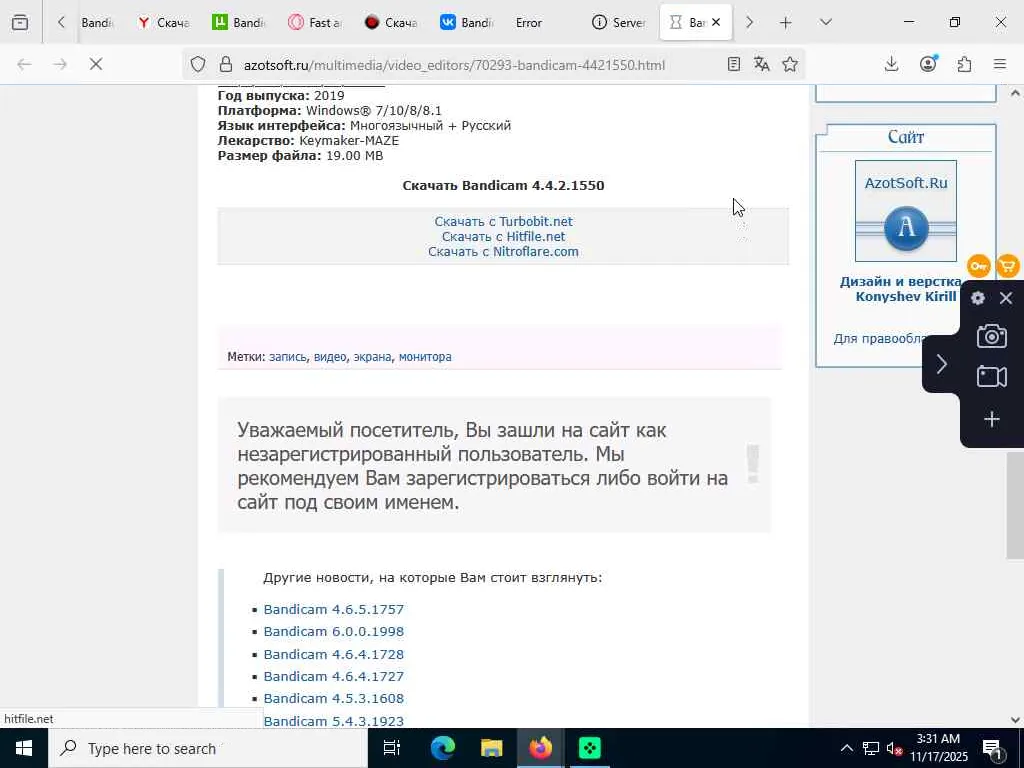Screen dimensions: 1024x768
Task: Open Firefox View tab list icon
Action: click(x=20, y=22)
